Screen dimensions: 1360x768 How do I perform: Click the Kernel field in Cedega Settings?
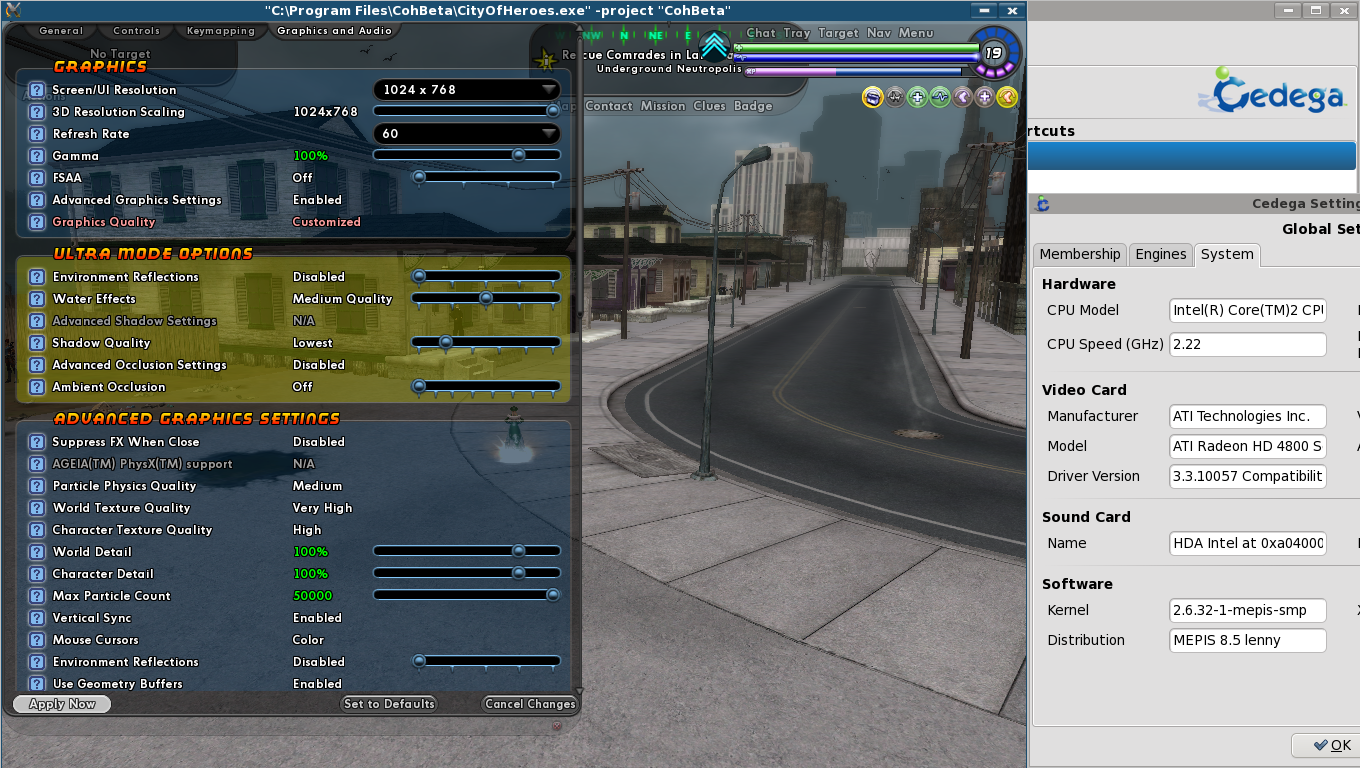click(x=1248, y=610)
